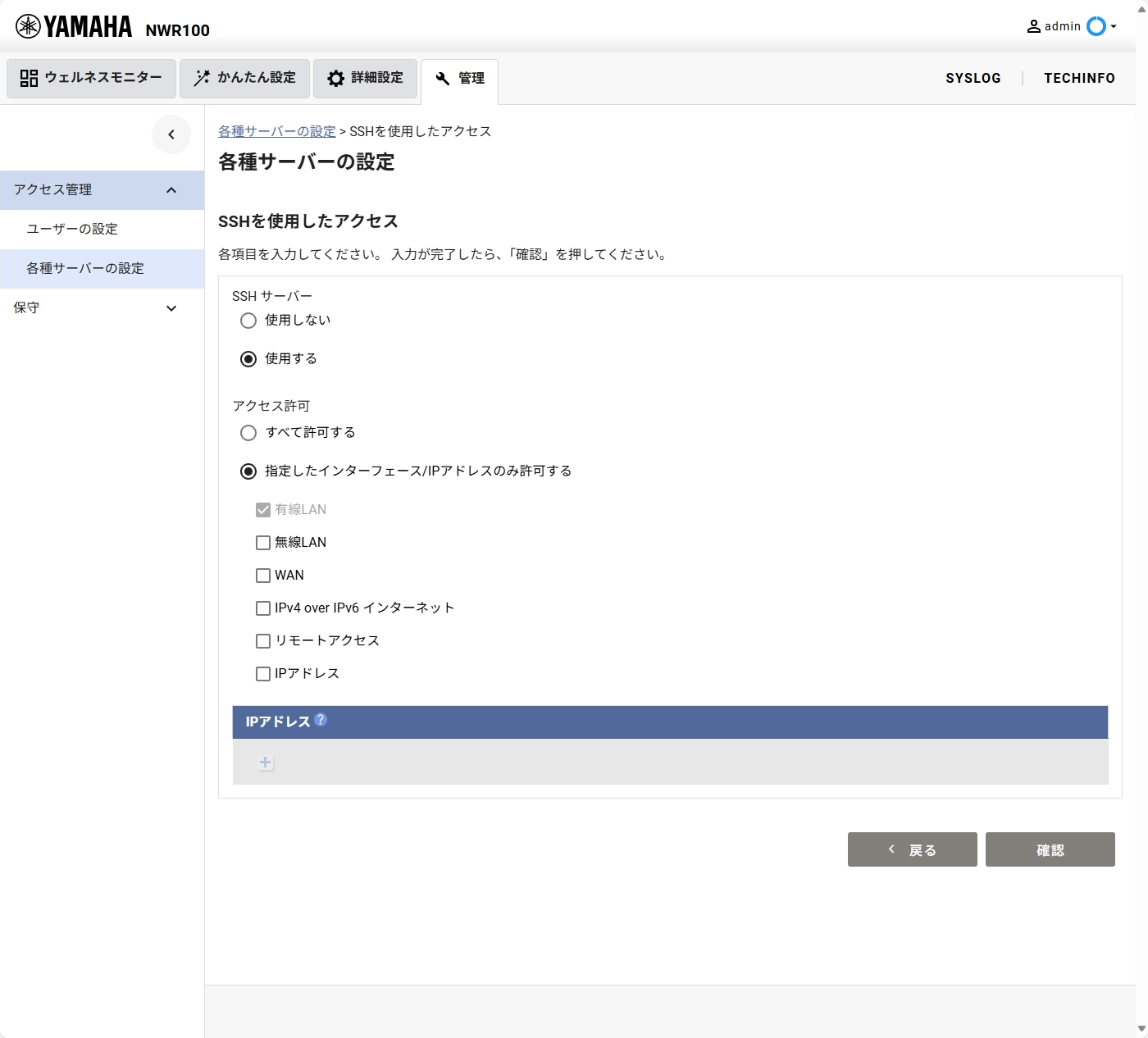
Task: Select the TECHINFO menu item
Action: coord(1079,78)
